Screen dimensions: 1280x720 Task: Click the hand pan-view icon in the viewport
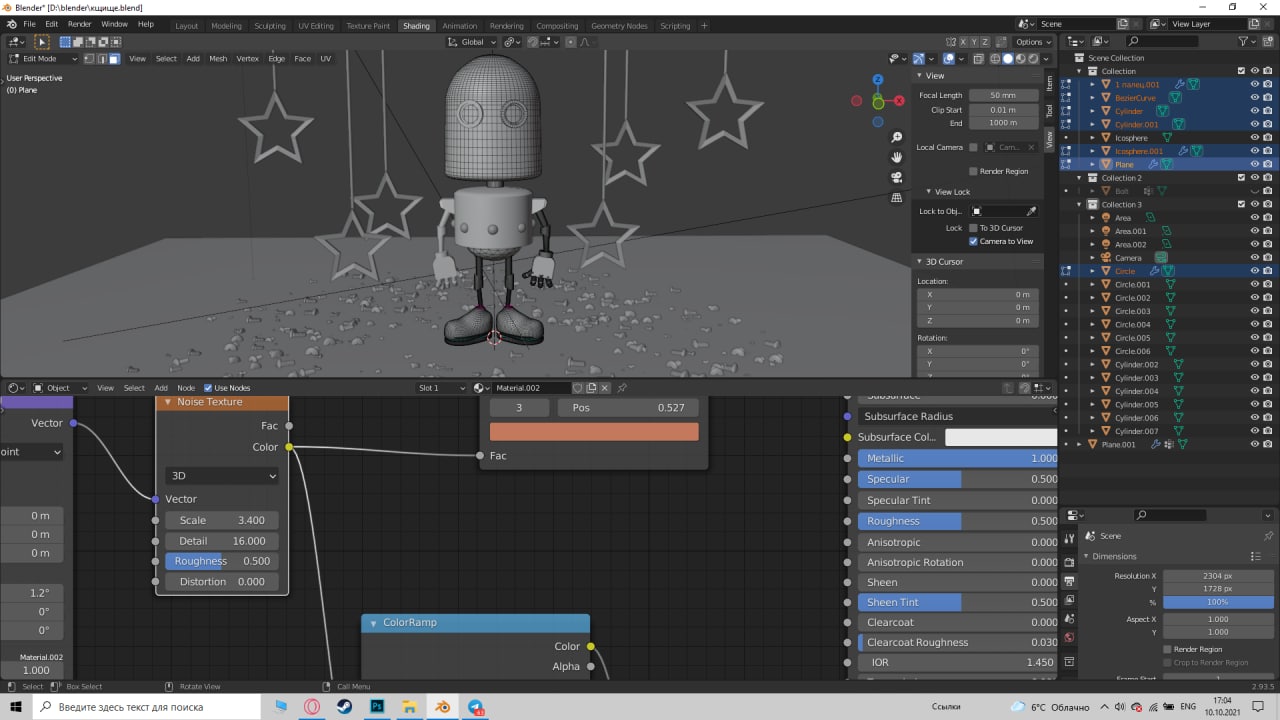[x=897, y=157]
